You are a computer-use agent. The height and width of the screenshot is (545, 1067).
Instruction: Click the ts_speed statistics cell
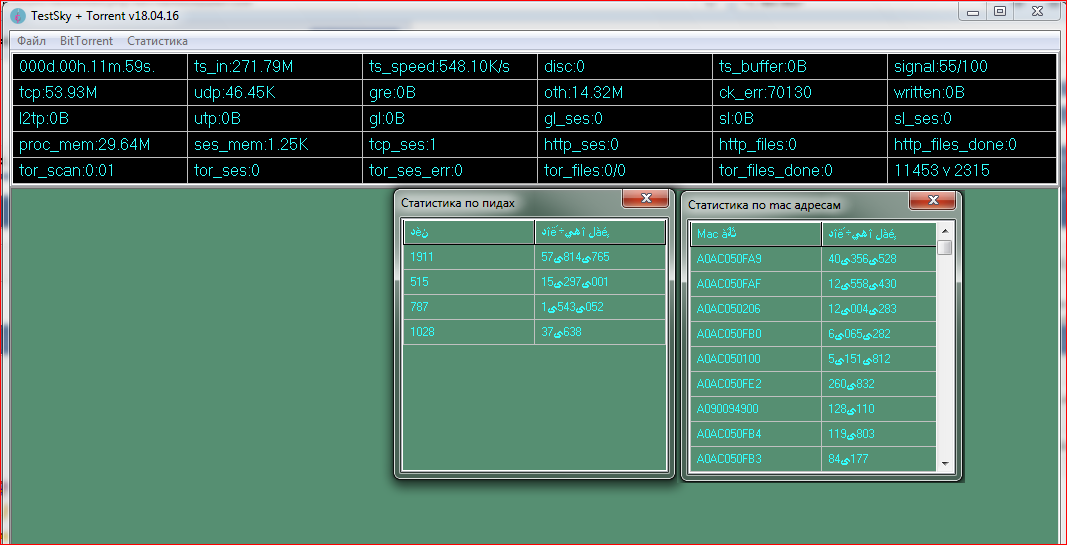pyautogui.click(x=449, y=67)
